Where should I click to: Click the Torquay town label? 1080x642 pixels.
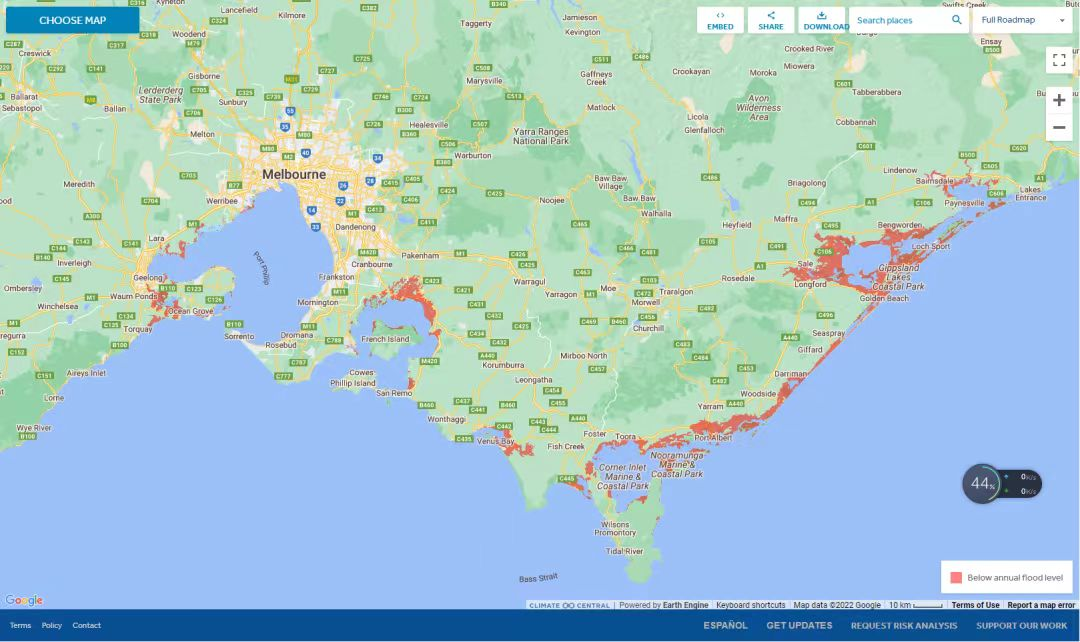pos(138,329)
